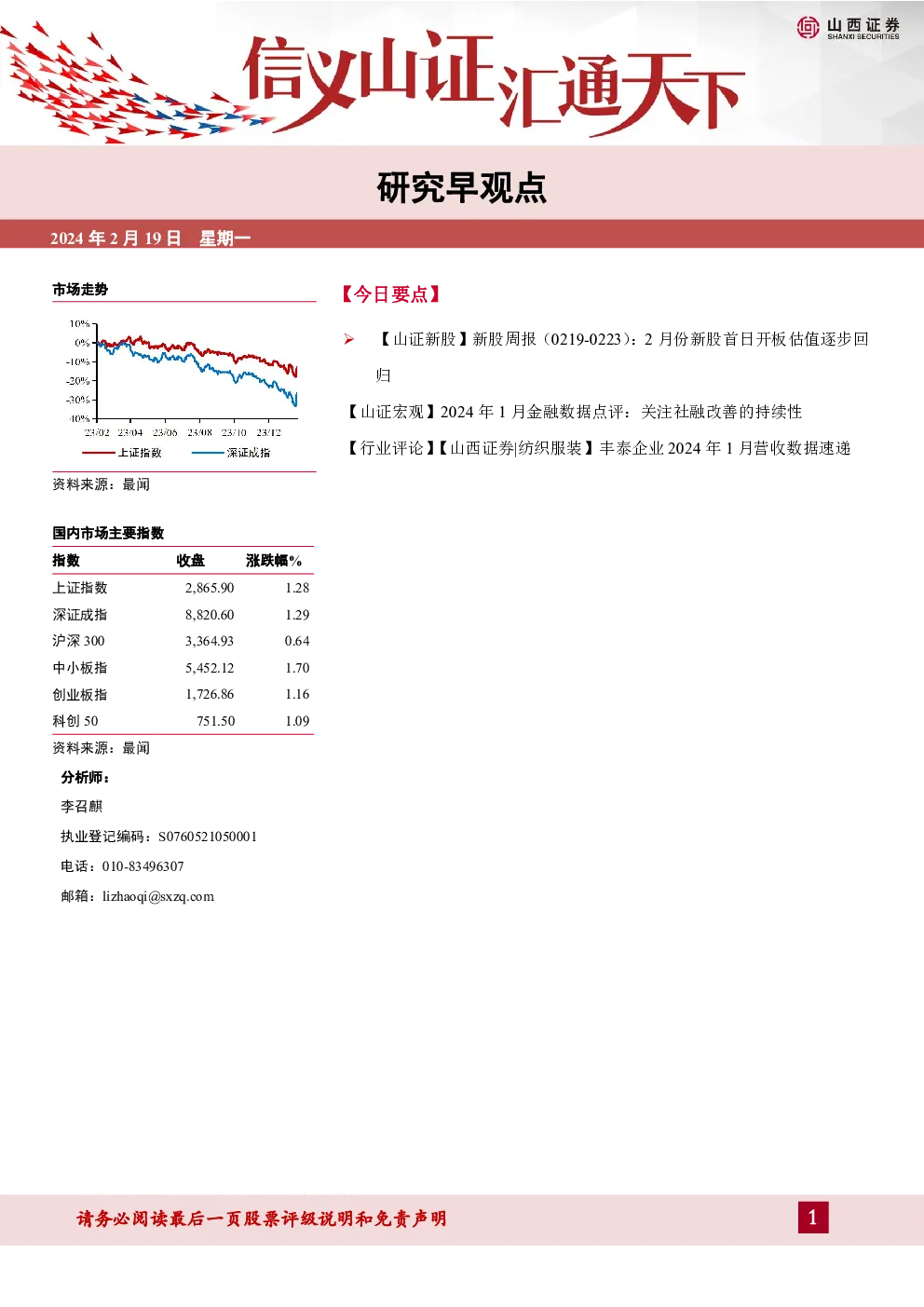Click the 上证指数 chart legend entry
This screenshot has height=1307, width=924.
[122, 453]
